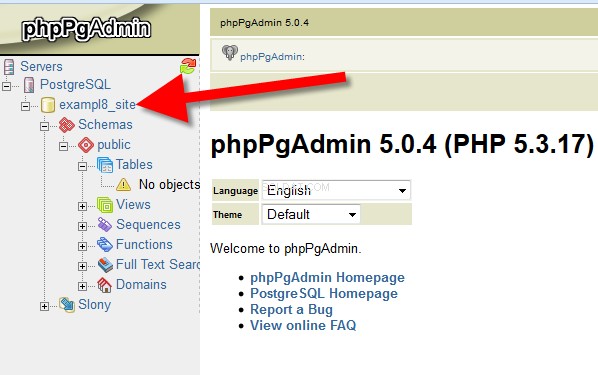
Task: Click the Welcome to phpPgAdmin text
Action: tap(285, 249)
